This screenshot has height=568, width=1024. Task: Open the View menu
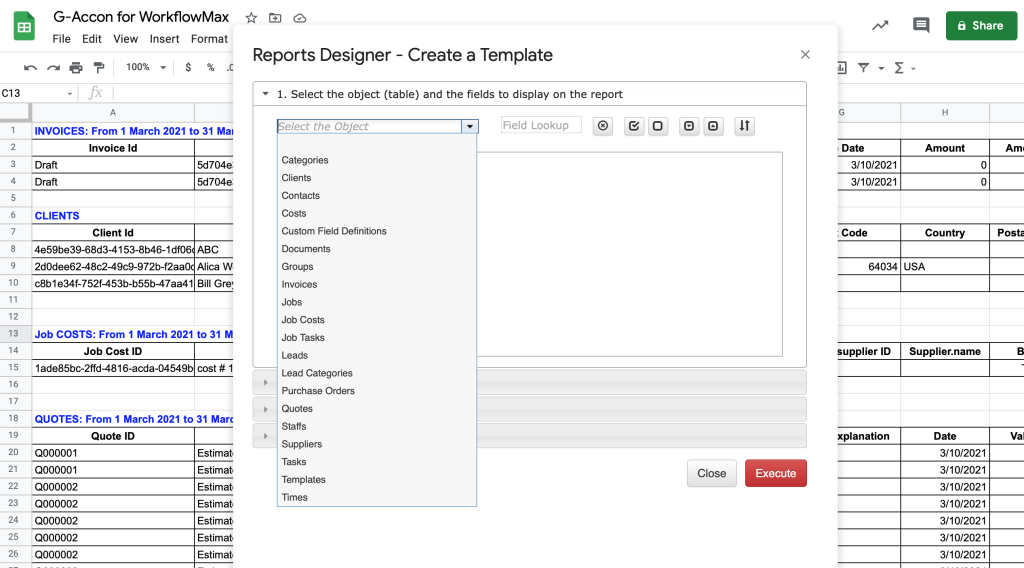[x=125, y=39]
